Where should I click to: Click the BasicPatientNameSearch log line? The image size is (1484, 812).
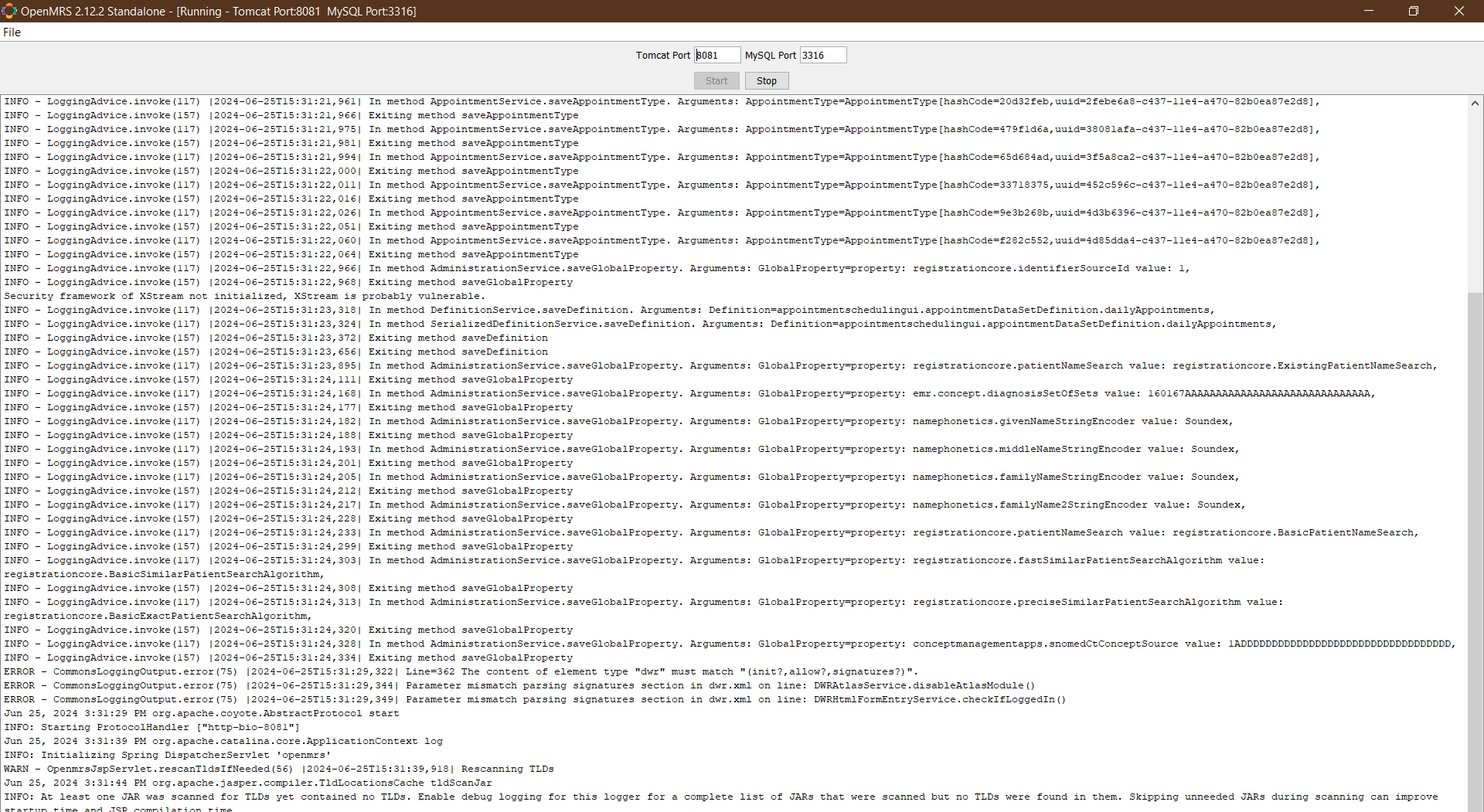click(x=711, y=533)
